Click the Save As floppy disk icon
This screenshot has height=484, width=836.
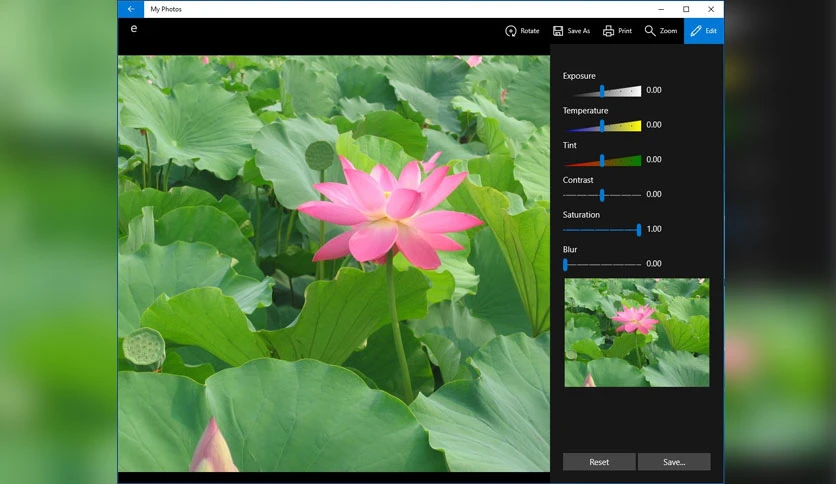(x=558, y=31)
